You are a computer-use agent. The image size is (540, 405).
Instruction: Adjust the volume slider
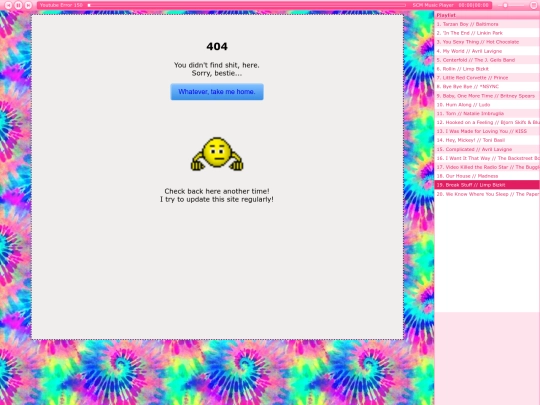coord(511,5)
